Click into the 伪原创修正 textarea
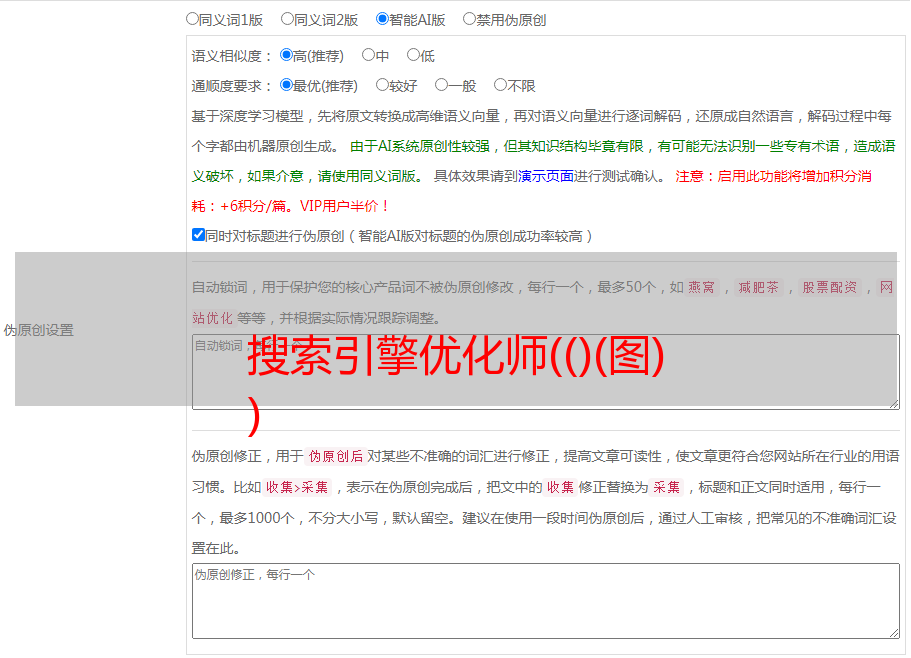 click(x=546, y=601)
